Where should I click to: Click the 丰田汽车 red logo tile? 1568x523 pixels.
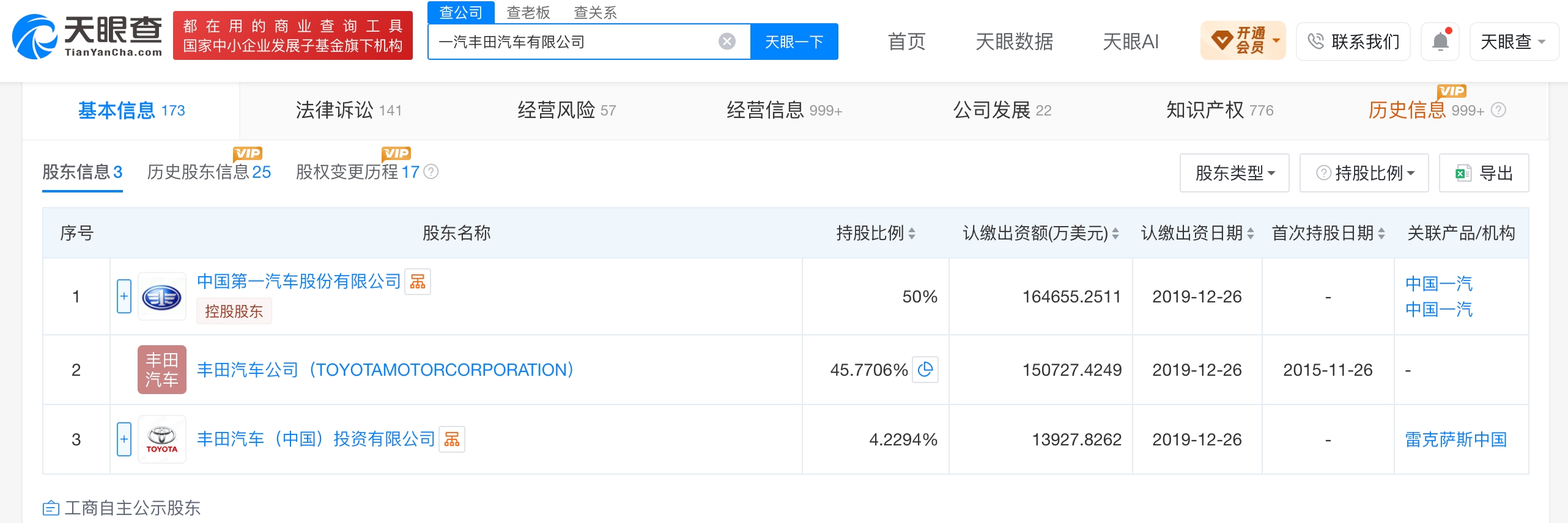(x=161, y=370)
